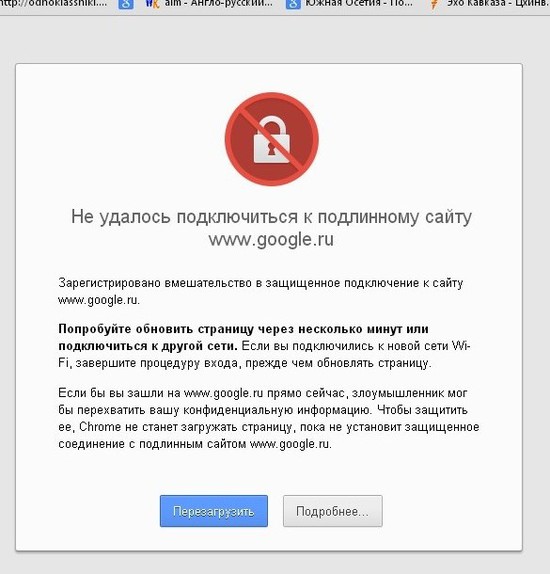This screenshot has width=550, height=574.
Task: Click the sentence starting Зарегистрировано вмешательство
Action: click(261, 291)
